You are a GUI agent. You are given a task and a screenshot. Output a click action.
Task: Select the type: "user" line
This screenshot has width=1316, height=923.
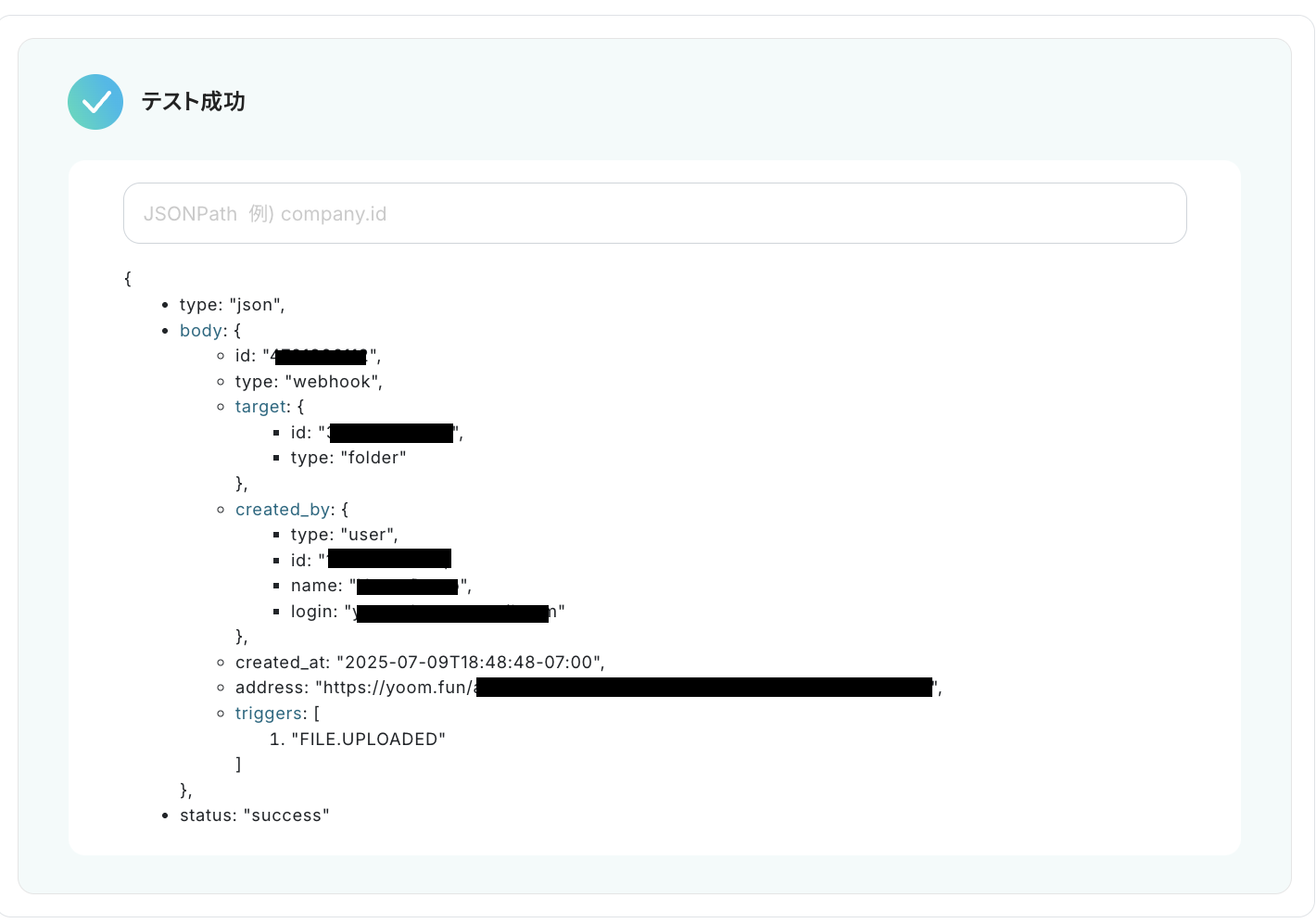pos(345,535)
